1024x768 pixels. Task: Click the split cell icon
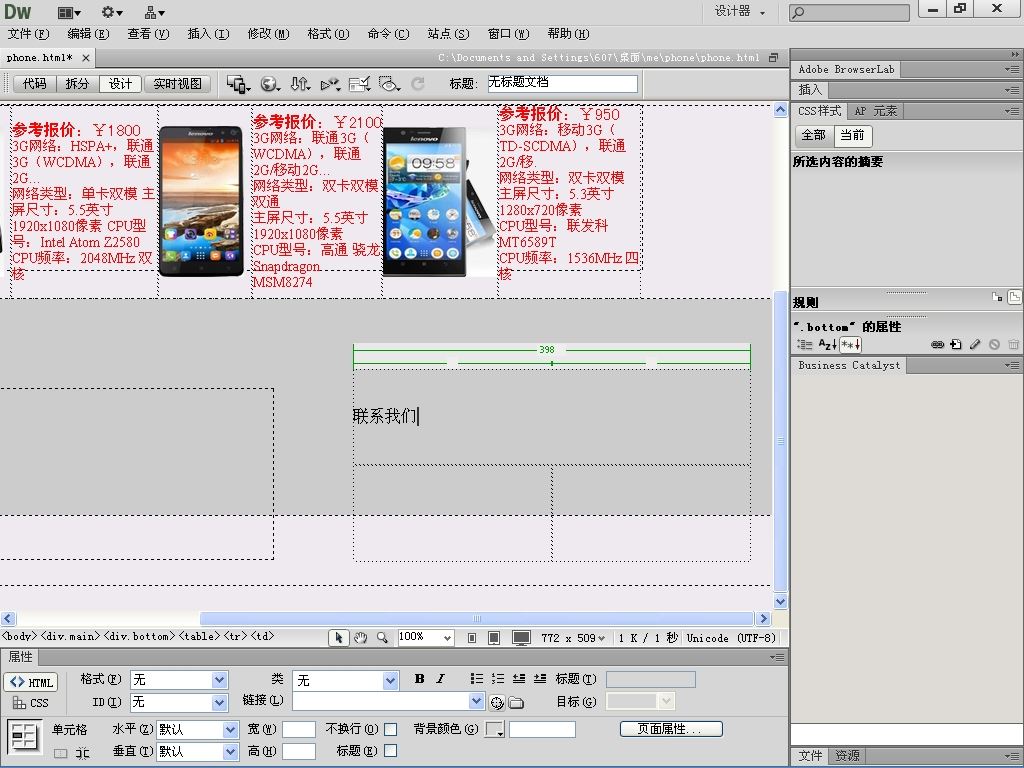point(82,753)
